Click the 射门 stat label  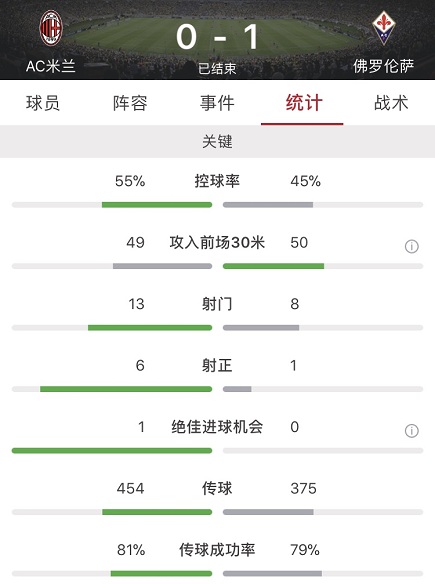click(217, 304)
